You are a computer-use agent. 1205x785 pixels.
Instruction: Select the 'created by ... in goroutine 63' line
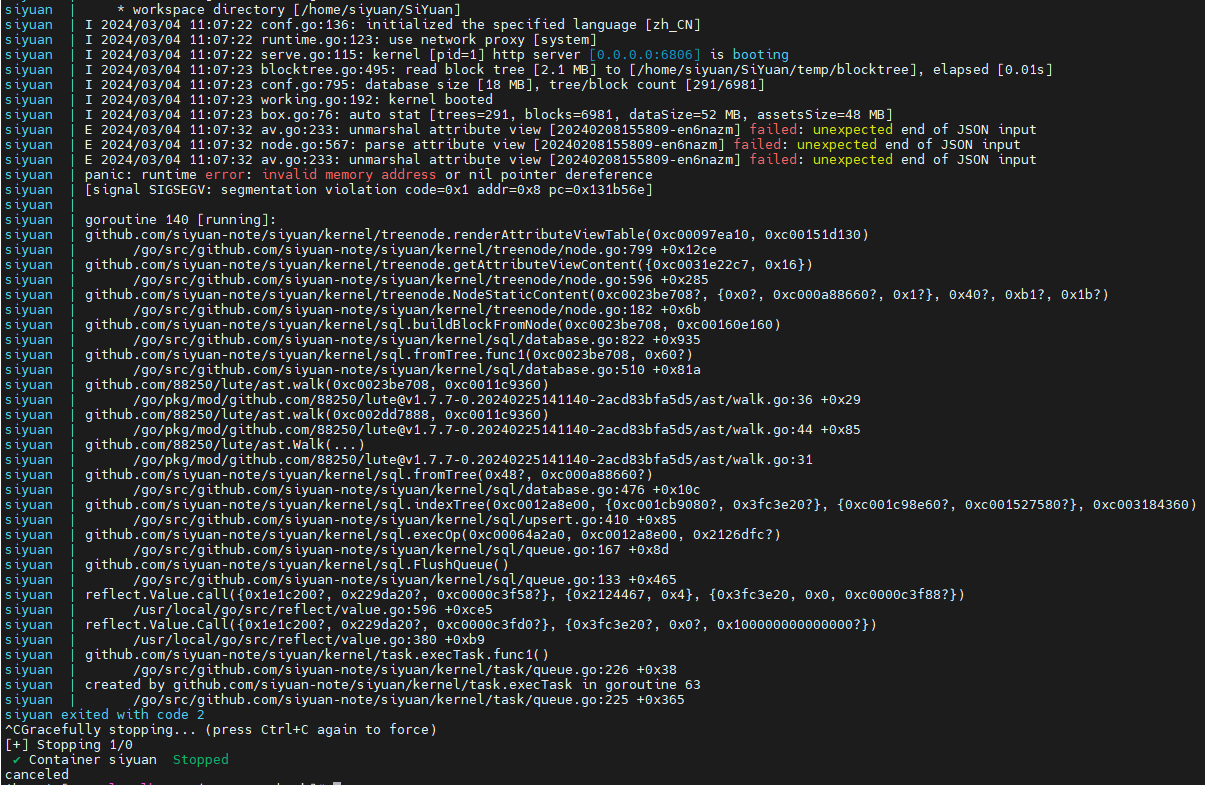click(392, 684)
